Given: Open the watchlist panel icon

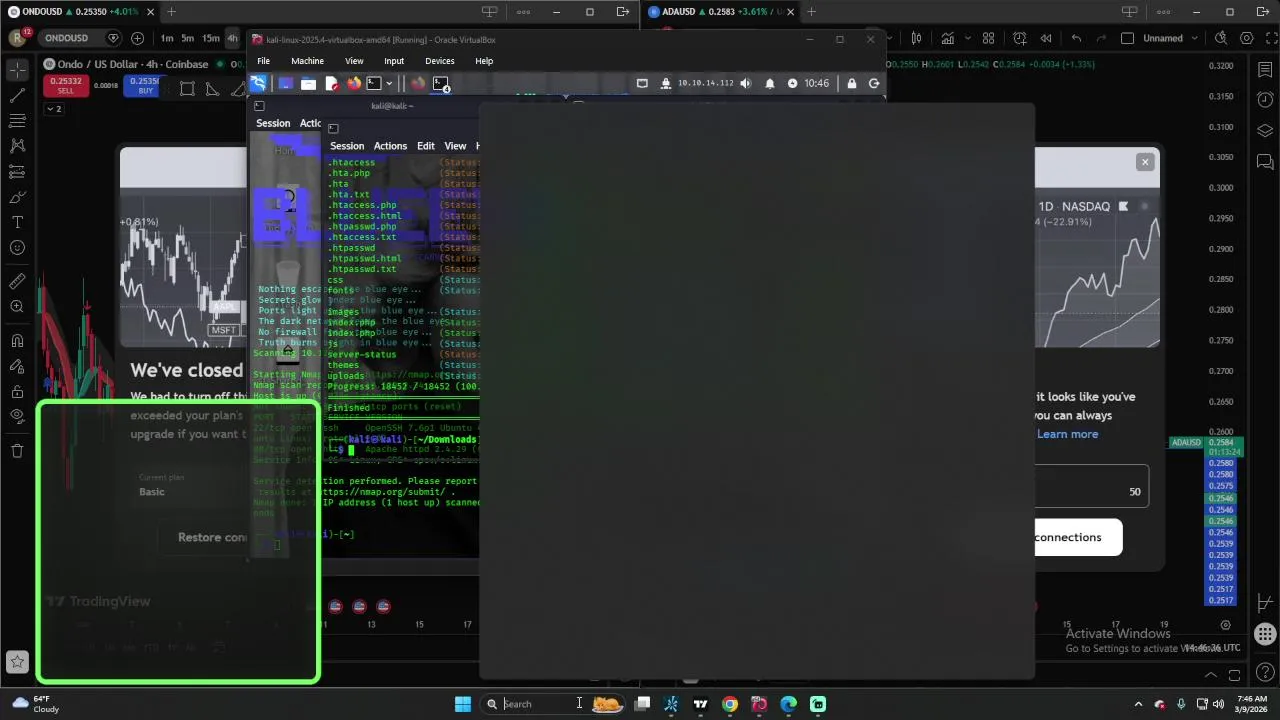Looking at the screenshot, I should point(1265,70).
